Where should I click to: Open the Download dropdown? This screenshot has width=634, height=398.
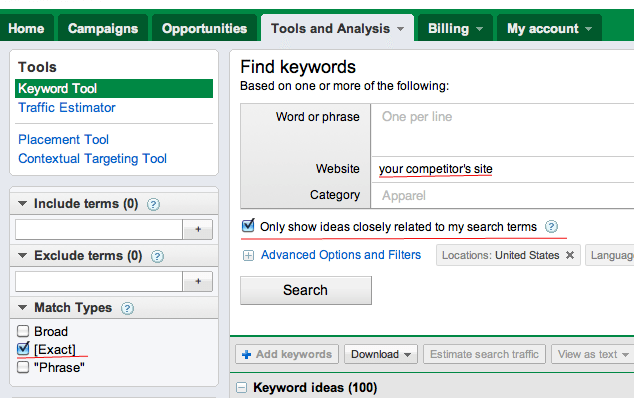(381, 354)
